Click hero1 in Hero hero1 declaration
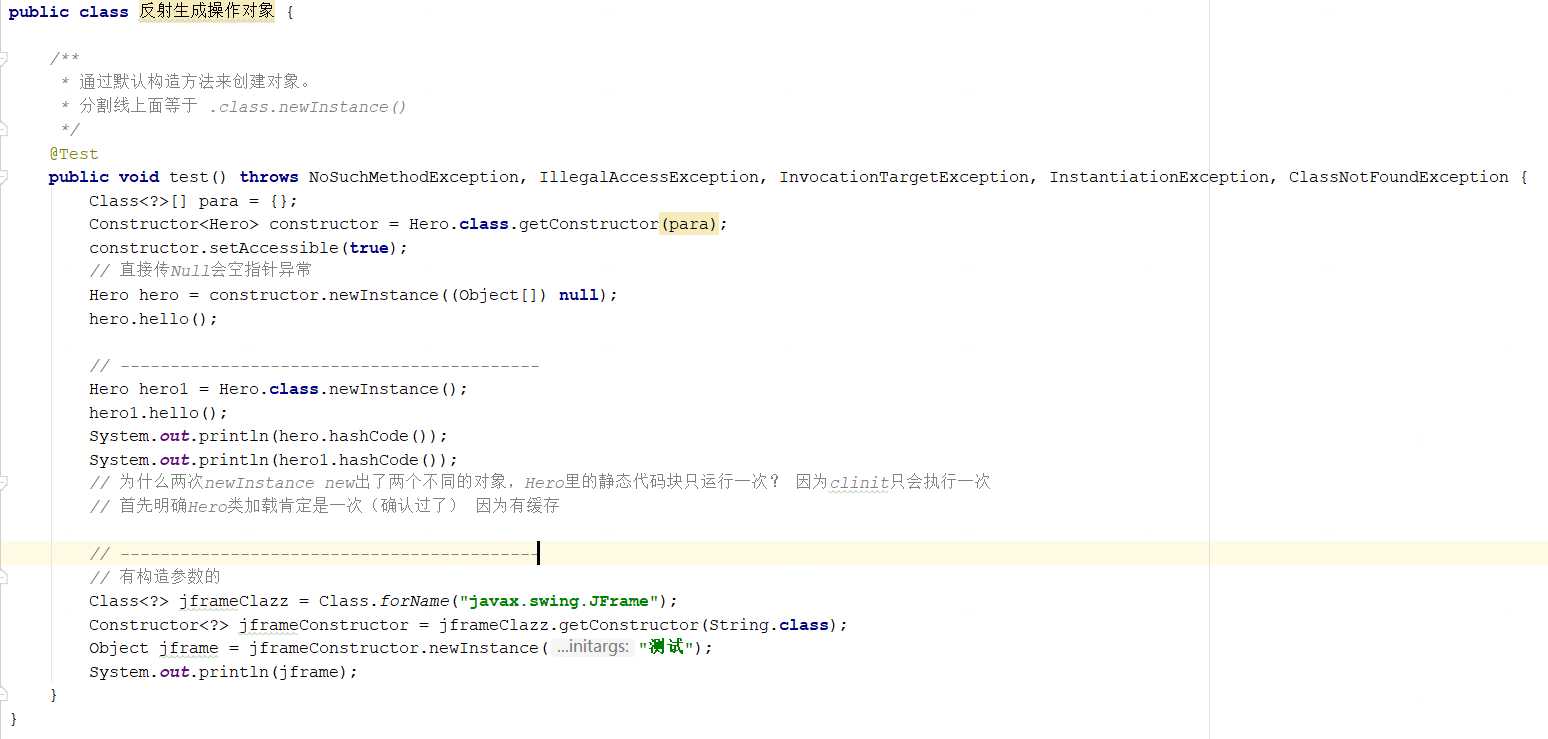This screenshot has width=1548, height=739. coord(164,389)
